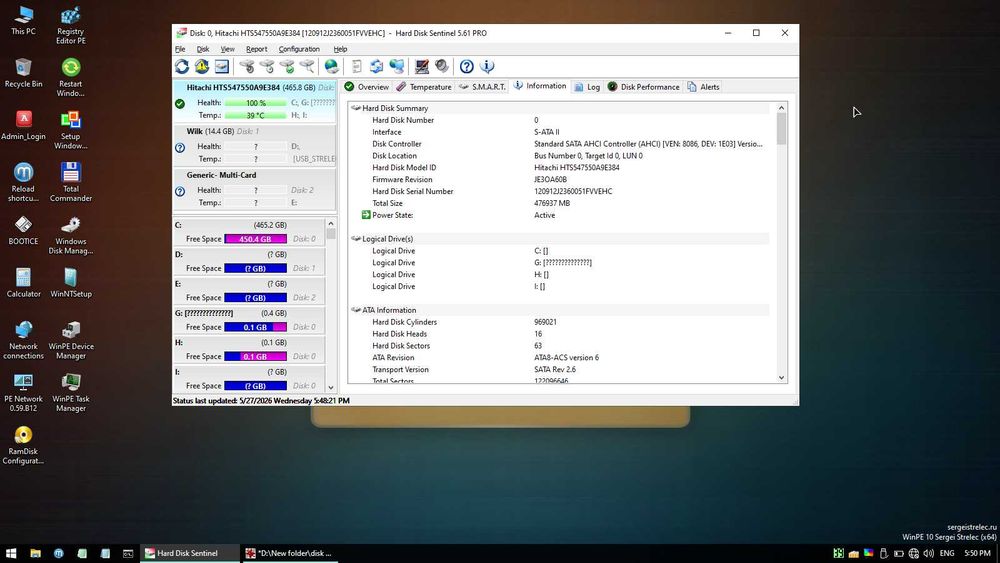Click the blue sync arrows toolbar icon
Screen dimensions: 1000x563
376,66
